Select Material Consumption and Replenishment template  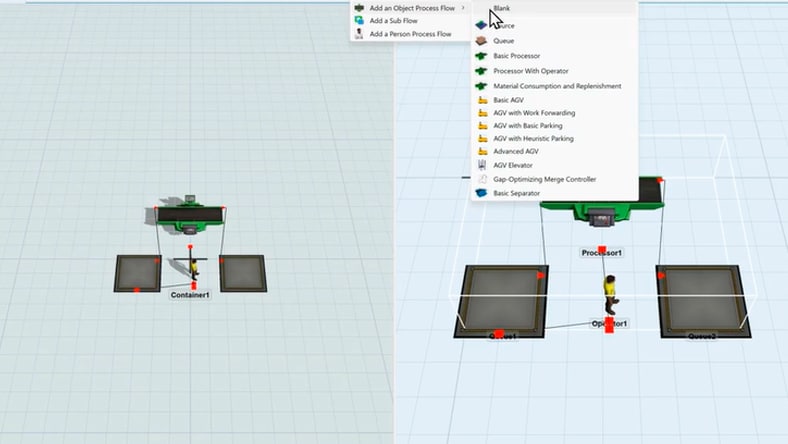click(554, 86)
